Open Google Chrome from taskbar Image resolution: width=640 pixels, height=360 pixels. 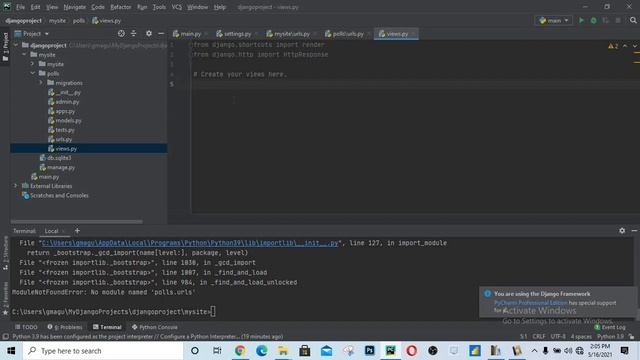coord(240,351)
